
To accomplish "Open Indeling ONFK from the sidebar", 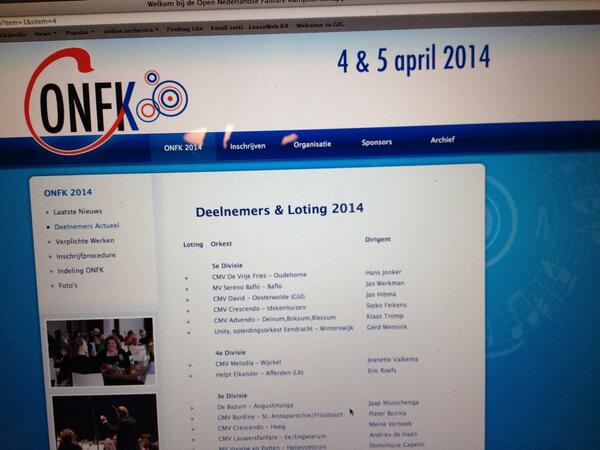I will point(80,271).
